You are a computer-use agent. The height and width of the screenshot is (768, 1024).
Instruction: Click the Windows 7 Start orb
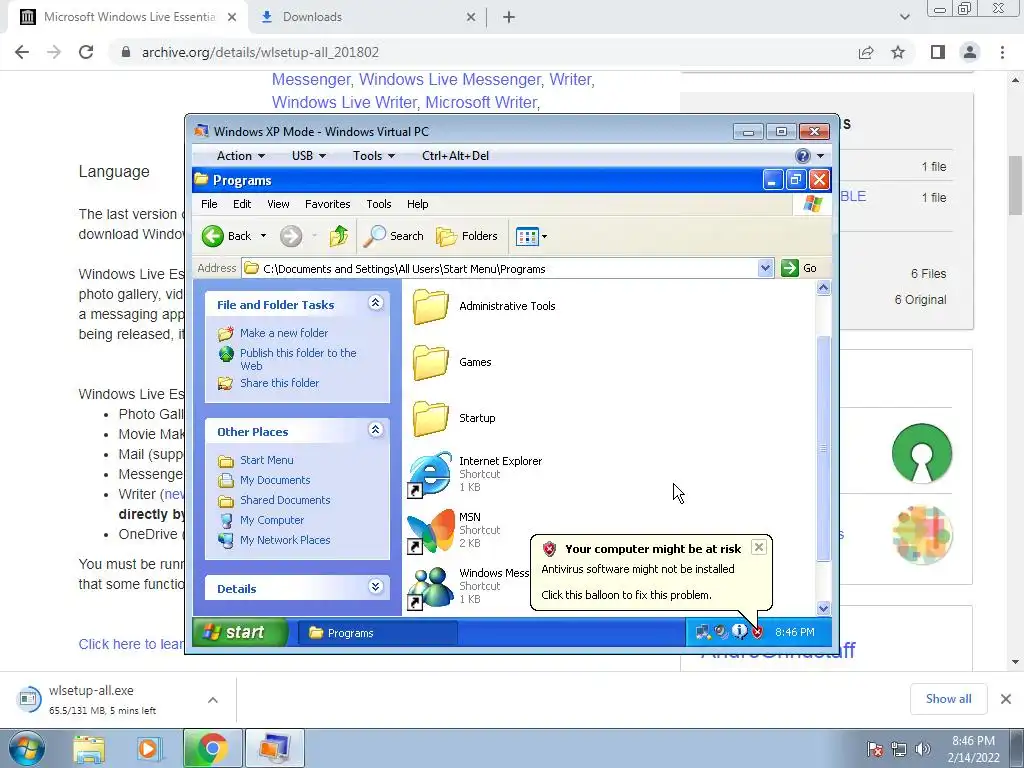(x=26, y=748)
